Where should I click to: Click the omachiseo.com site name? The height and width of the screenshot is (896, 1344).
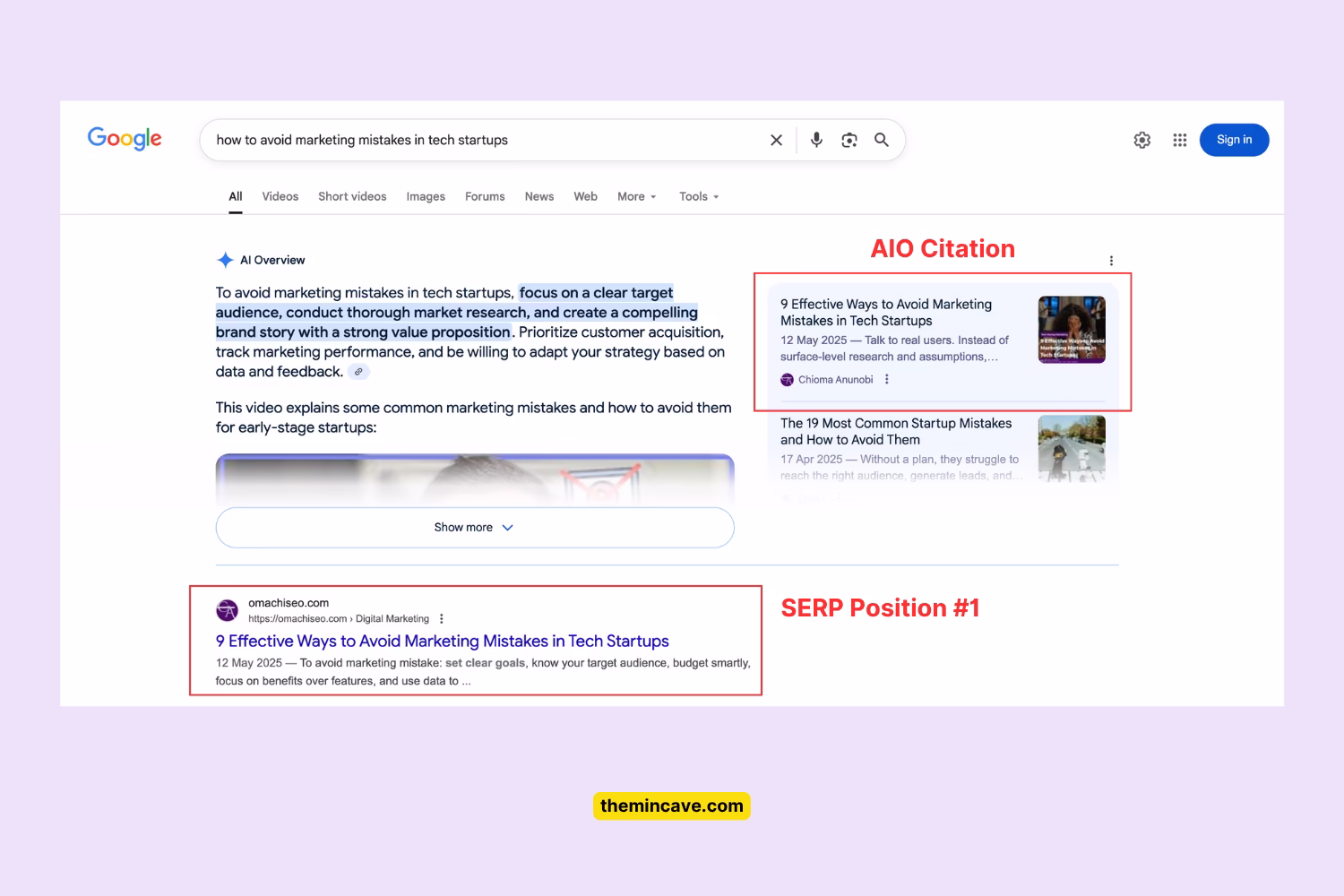point(289,603)
